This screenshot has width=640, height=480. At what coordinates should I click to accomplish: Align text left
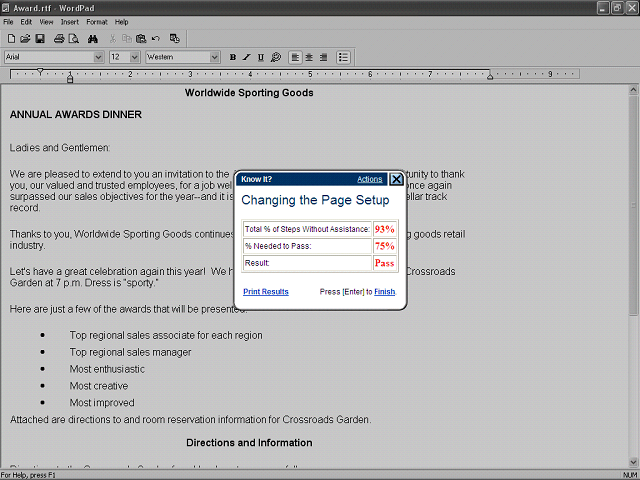pyautogui.click(x=295, y=57)
